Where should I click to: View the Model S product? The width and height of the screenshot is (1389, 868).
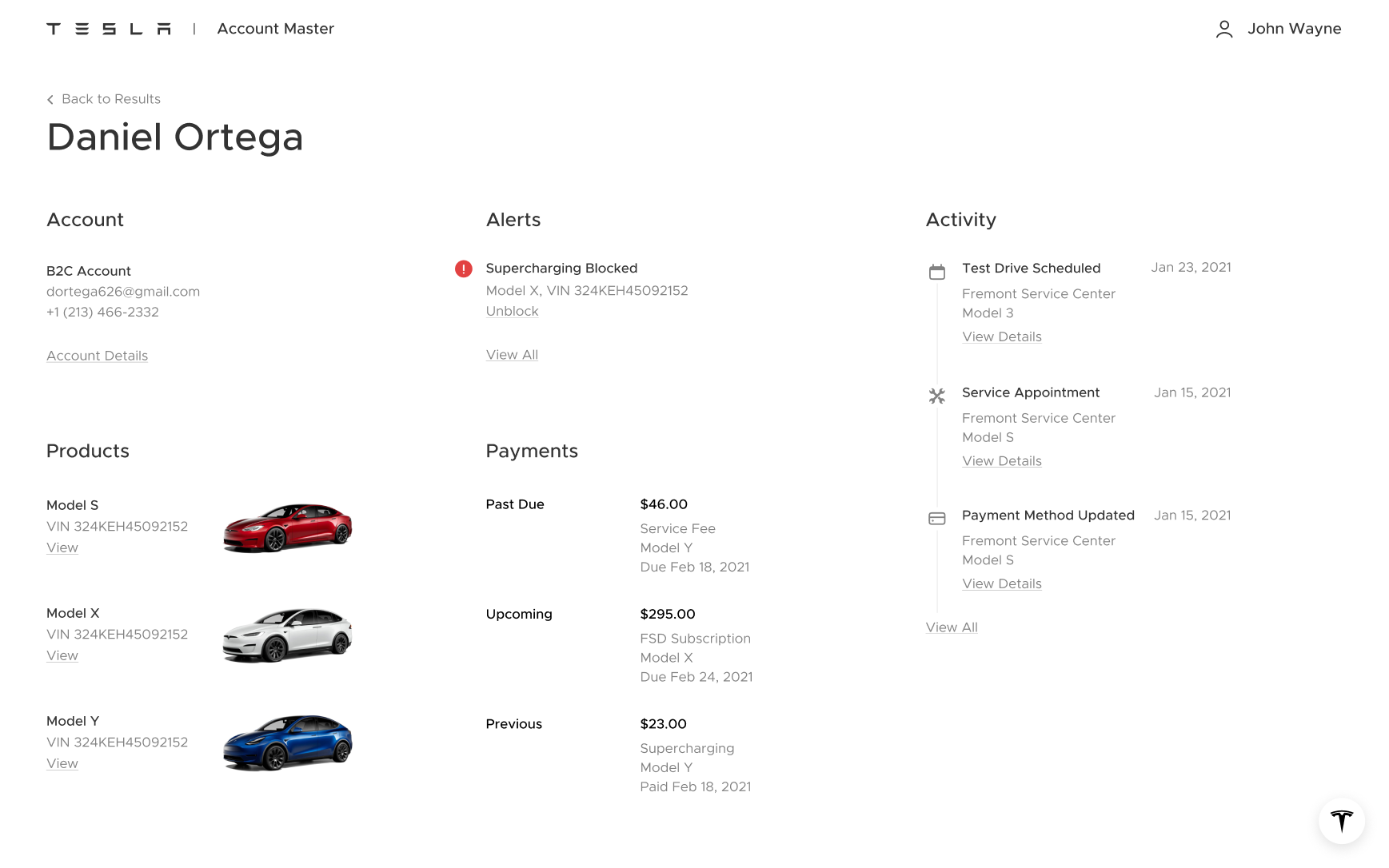[62, 547]
